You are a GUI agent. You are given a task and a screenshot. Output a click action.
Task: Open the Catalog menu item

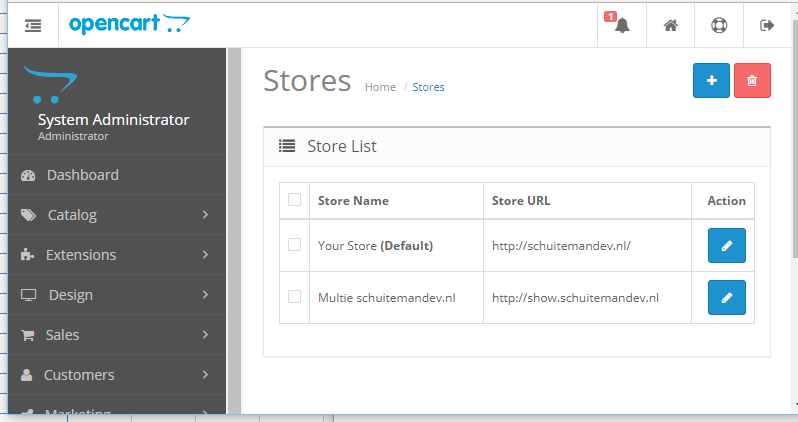tap(117, 215)
